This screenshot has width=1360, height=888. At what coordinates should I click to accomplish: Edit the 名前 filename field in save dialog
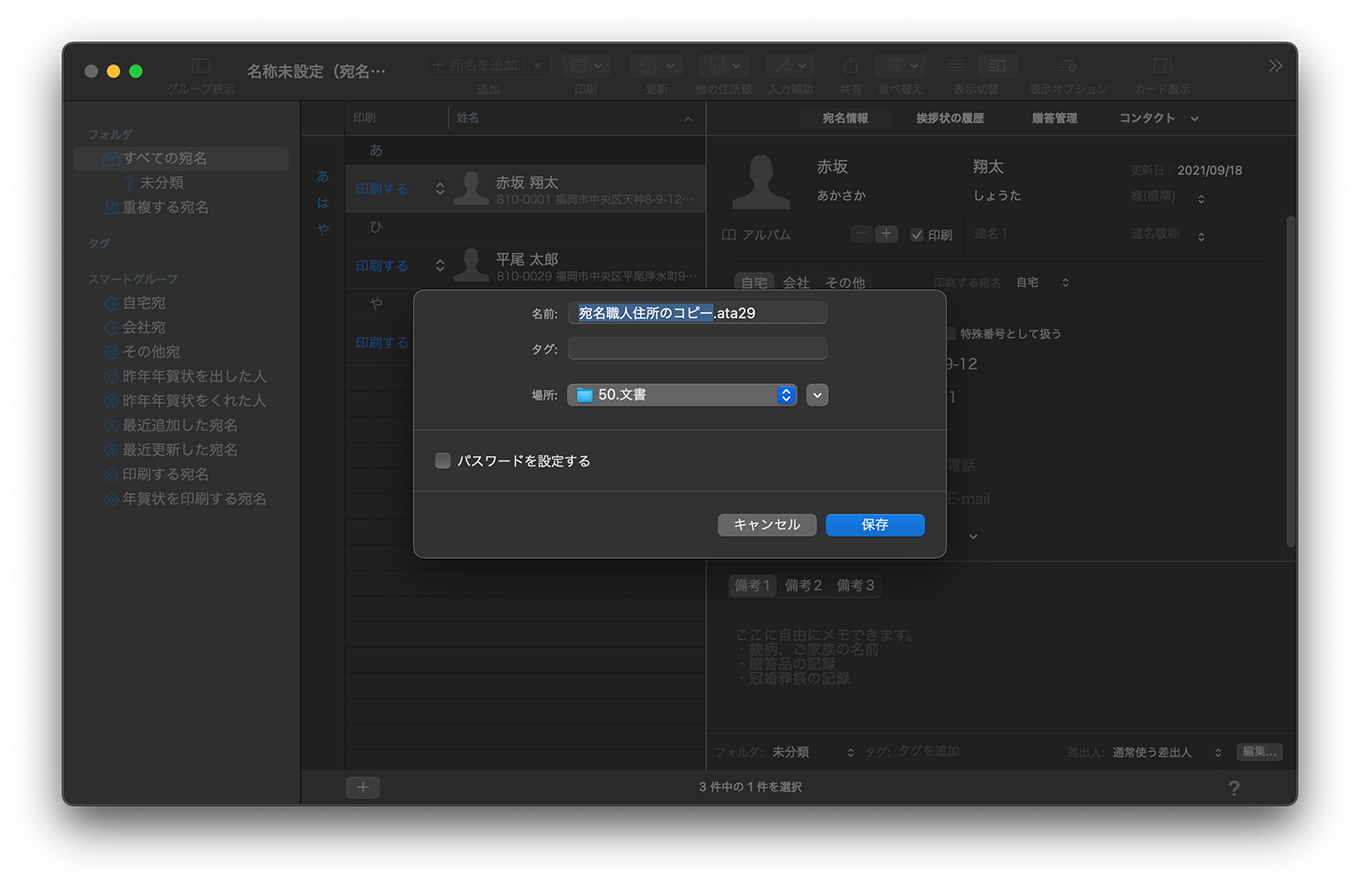pos(697,313)
